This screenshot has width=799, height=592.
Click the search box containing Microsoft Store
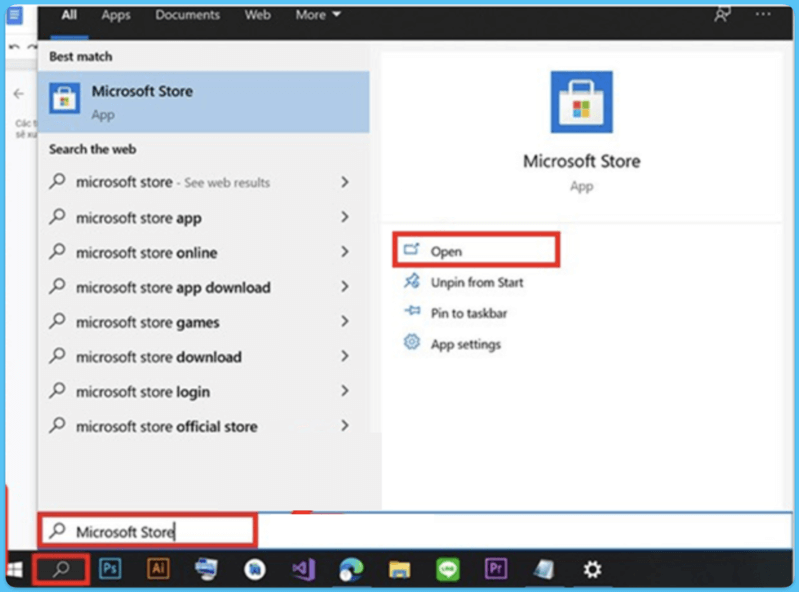[x=148, y=532]
